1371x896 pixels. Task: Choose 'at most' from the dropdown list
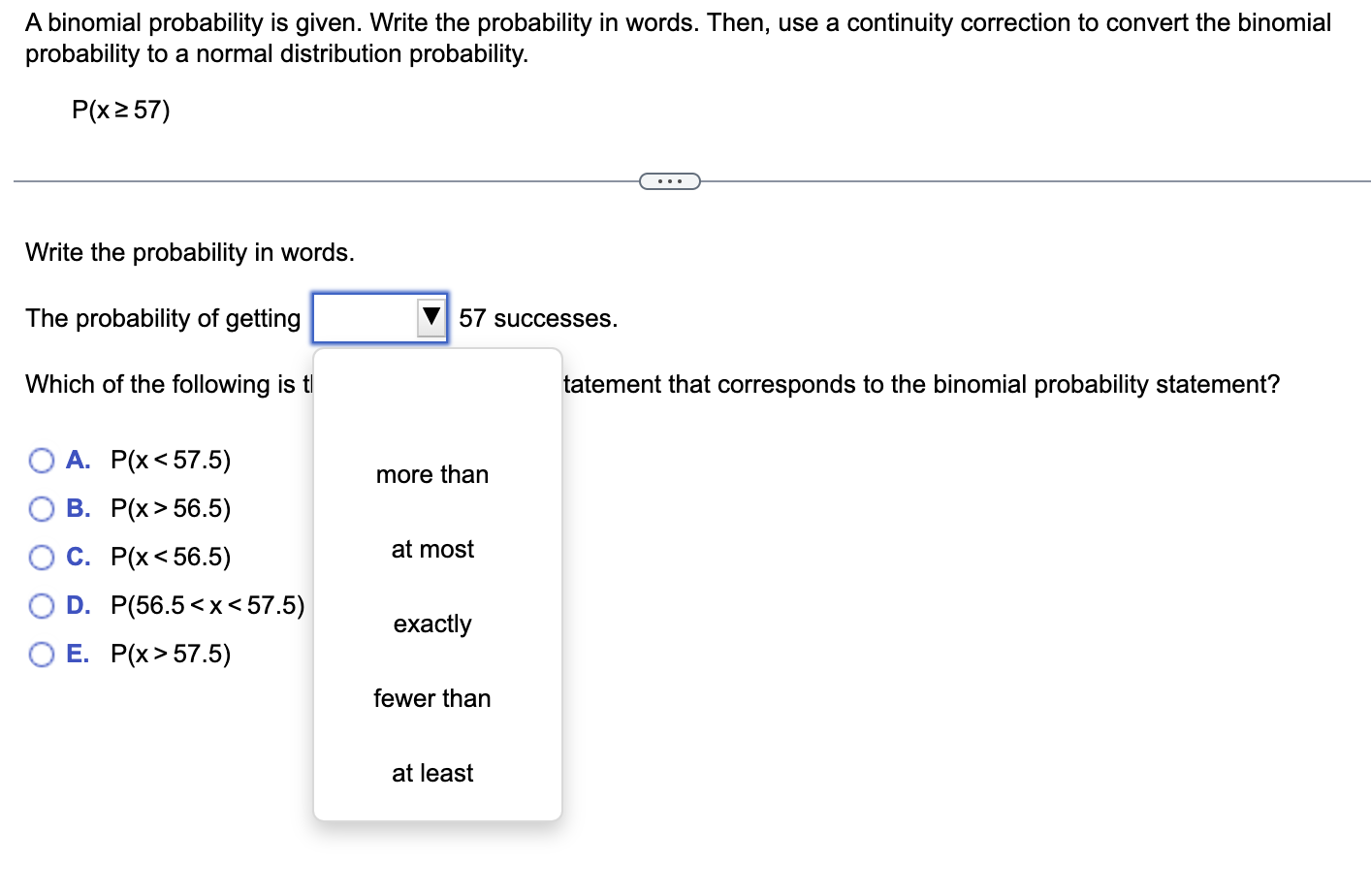click(431, 549)
